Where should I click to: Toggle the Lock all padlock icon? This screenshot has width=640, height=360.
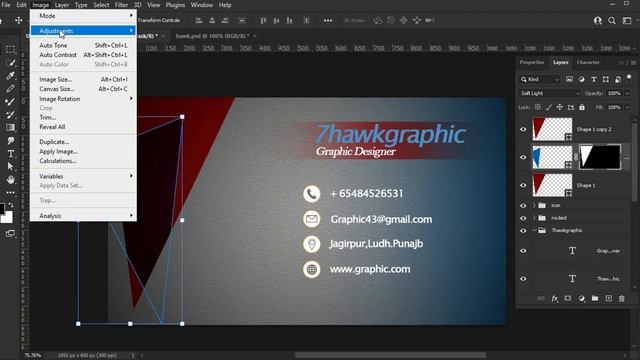tap(582, 107)
